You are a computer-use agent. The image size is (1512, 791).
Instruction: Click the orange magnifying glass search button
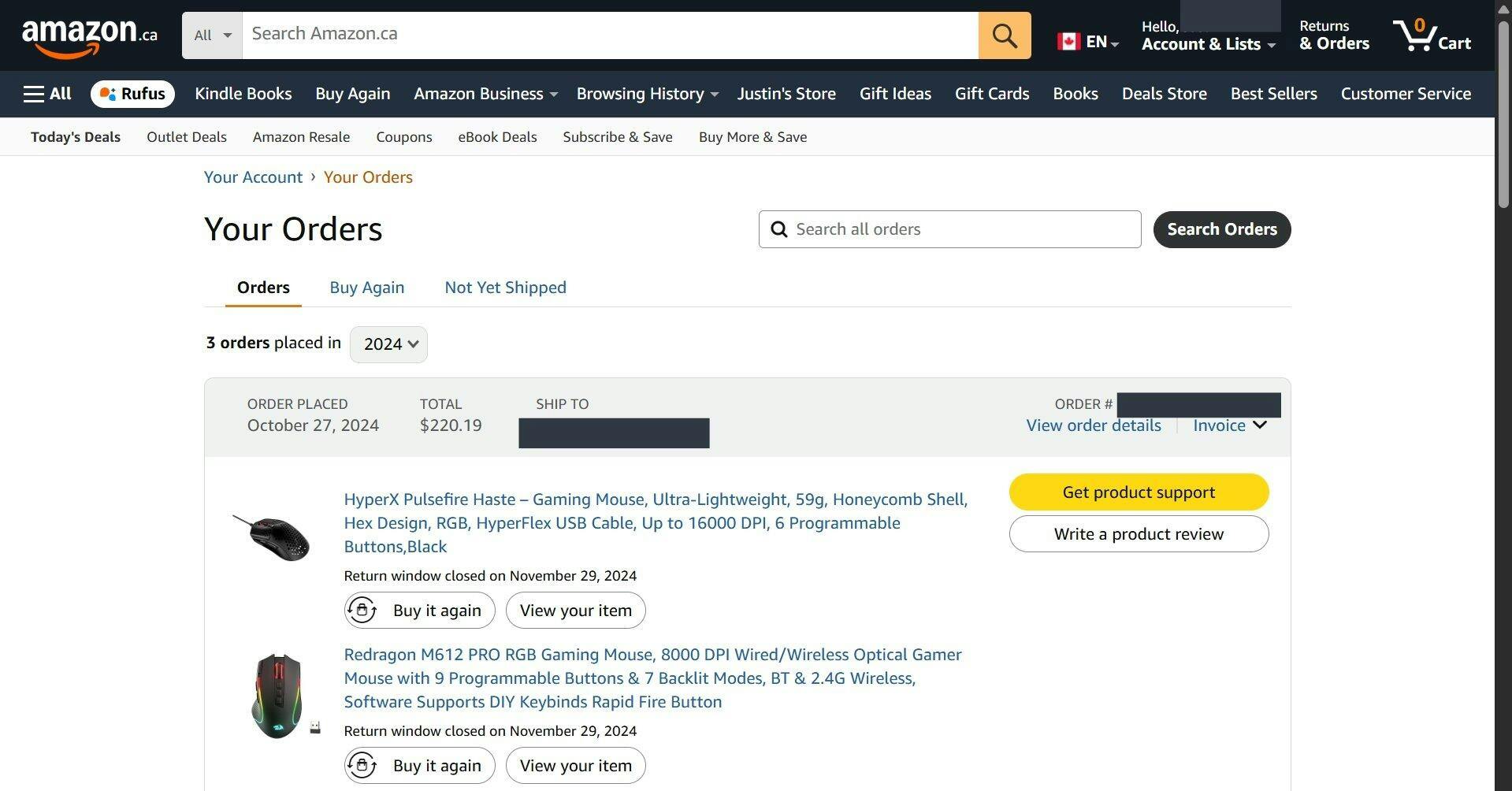1004,35
